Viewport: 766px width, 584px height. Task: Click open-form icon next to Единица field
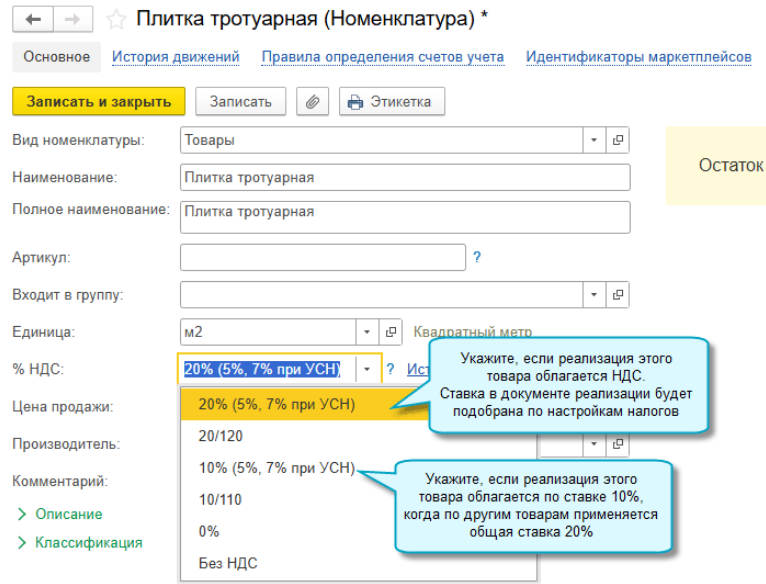point(392,332)
